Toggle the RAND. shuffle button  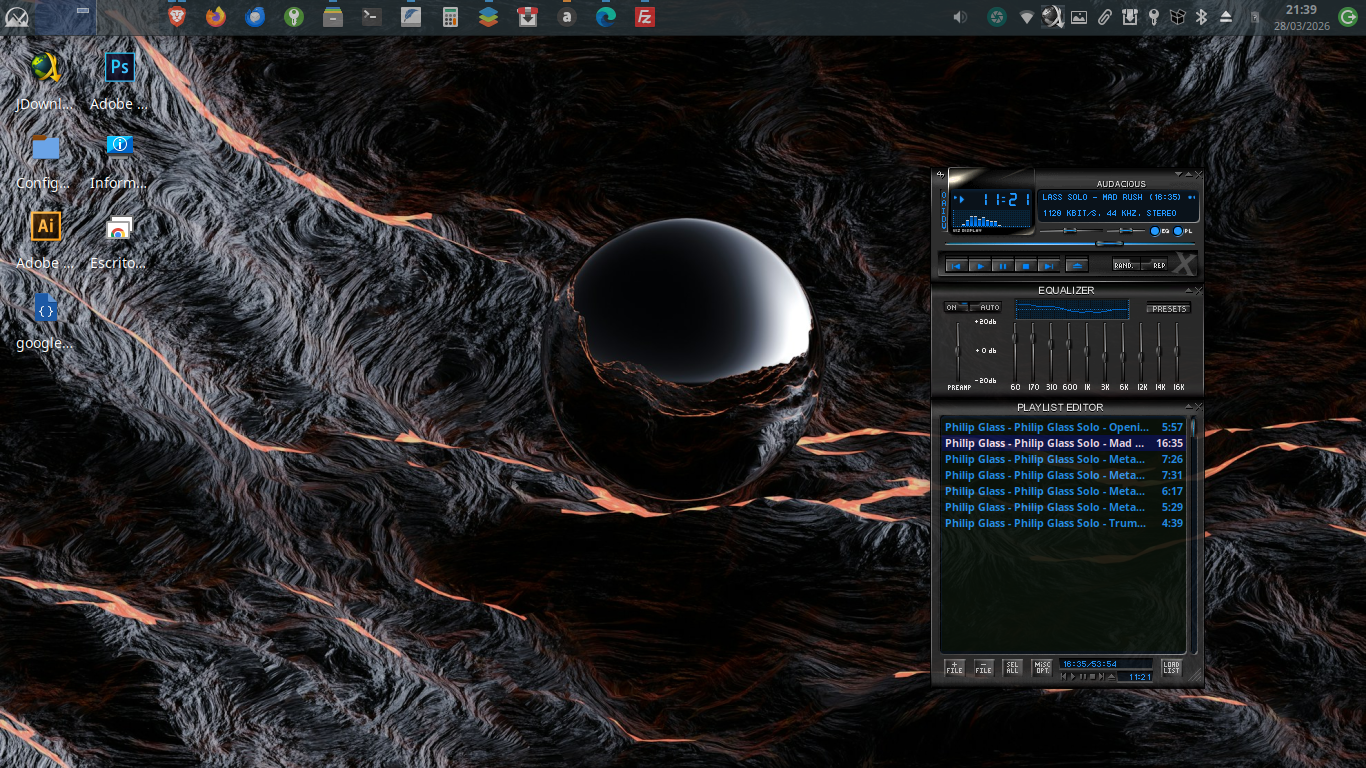pyautogui.click(x=1125, y=266)
